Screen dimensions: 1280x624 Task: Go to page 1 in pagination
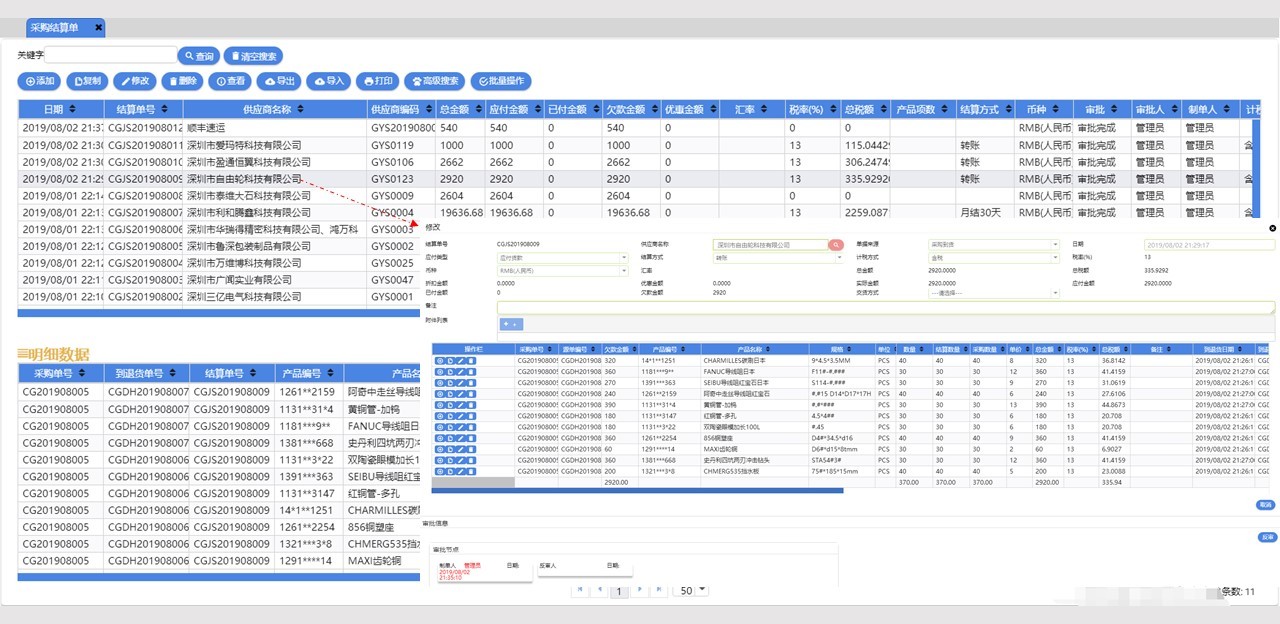[618, 591]
